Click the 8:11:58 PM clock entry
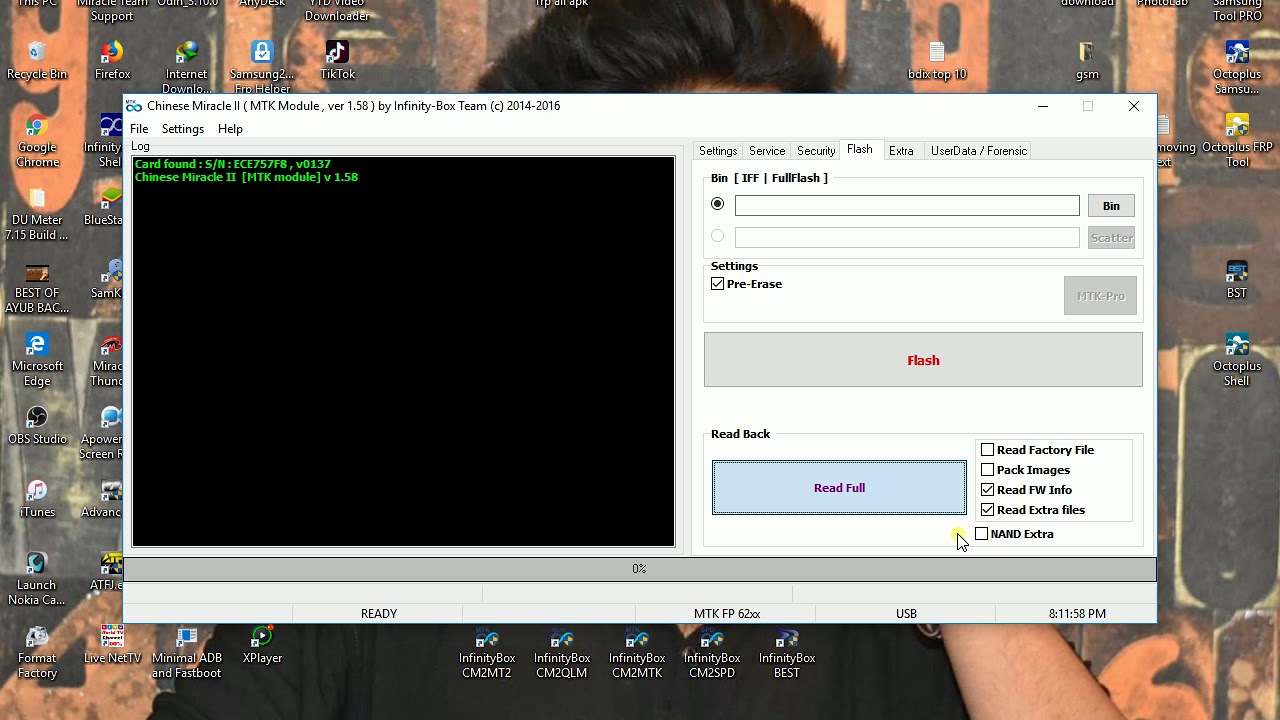Image resolution: width=1280 pixels, height=720 pixels. point(1077,614)
